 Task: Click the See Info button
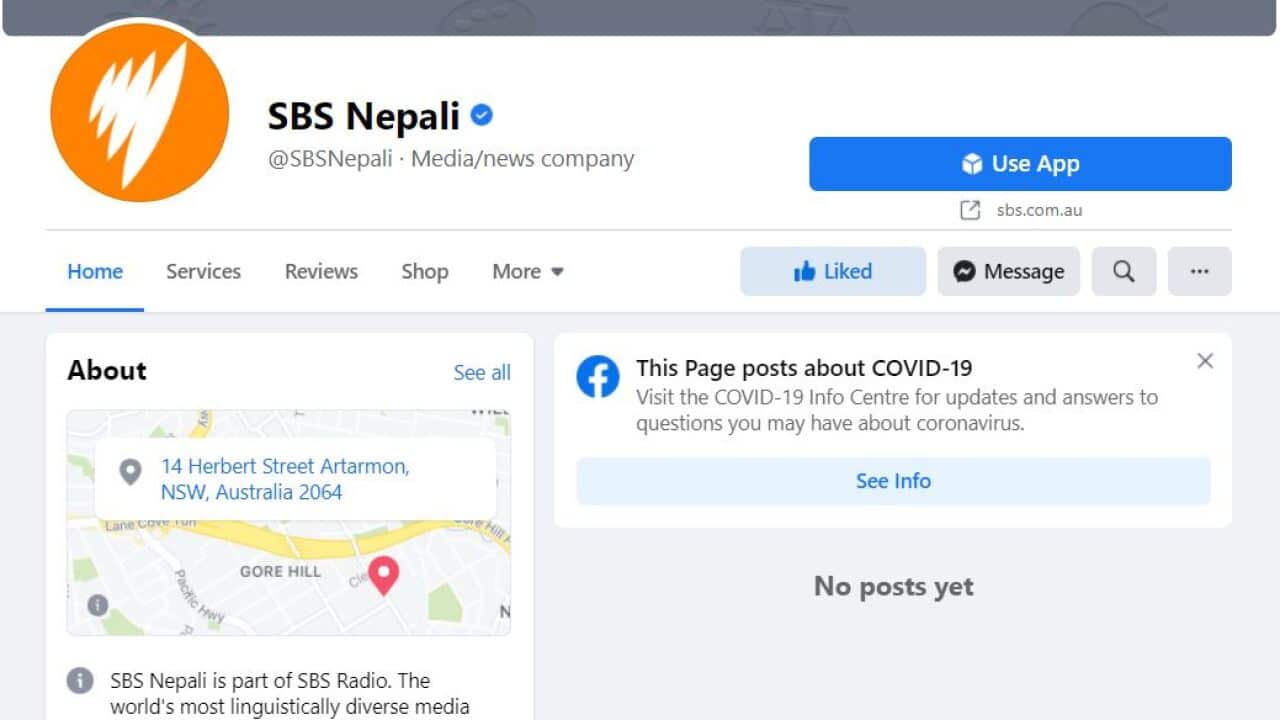pos(893,481)
